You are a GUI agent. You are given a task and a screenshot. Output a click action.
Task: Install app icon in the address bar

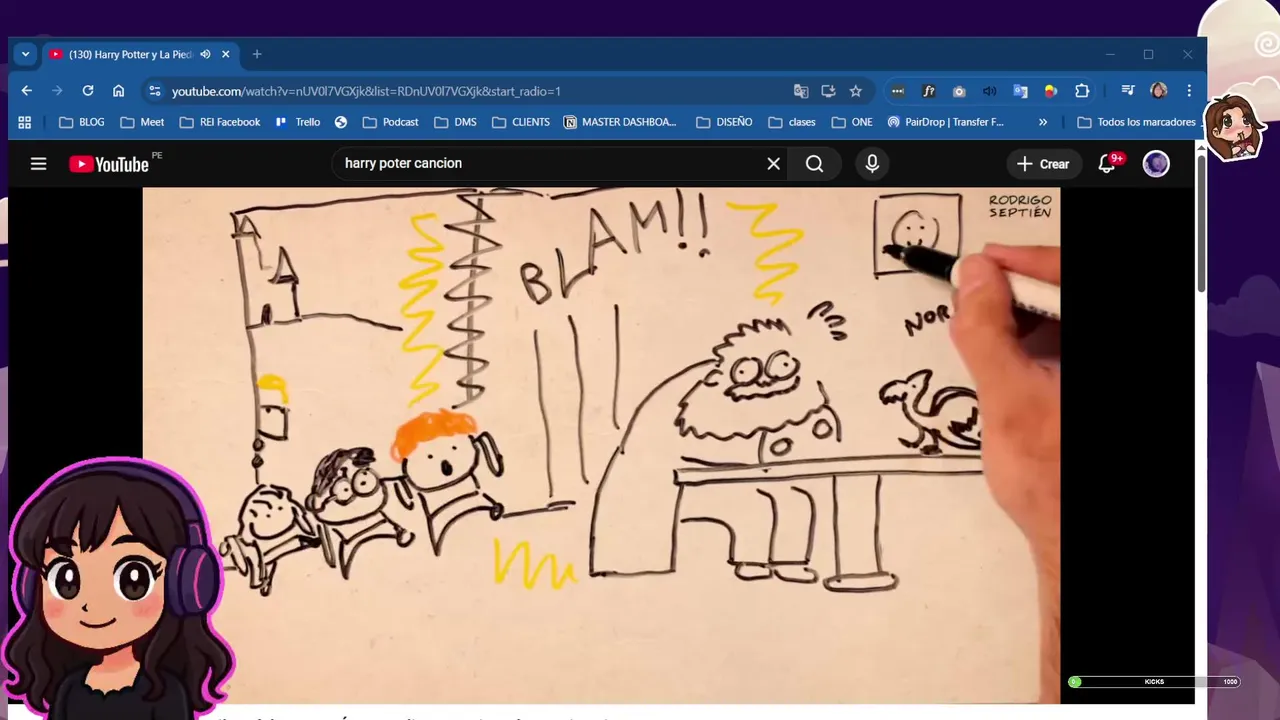click(828, 91)
